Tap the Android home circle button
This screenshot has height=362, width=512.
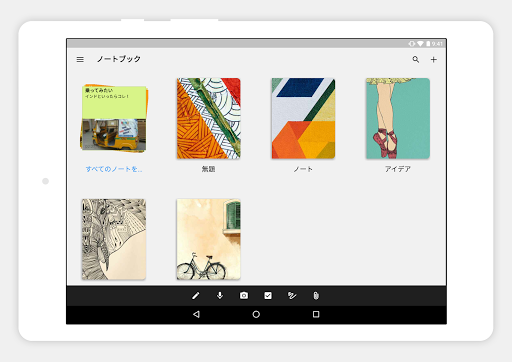click(256, 314)
